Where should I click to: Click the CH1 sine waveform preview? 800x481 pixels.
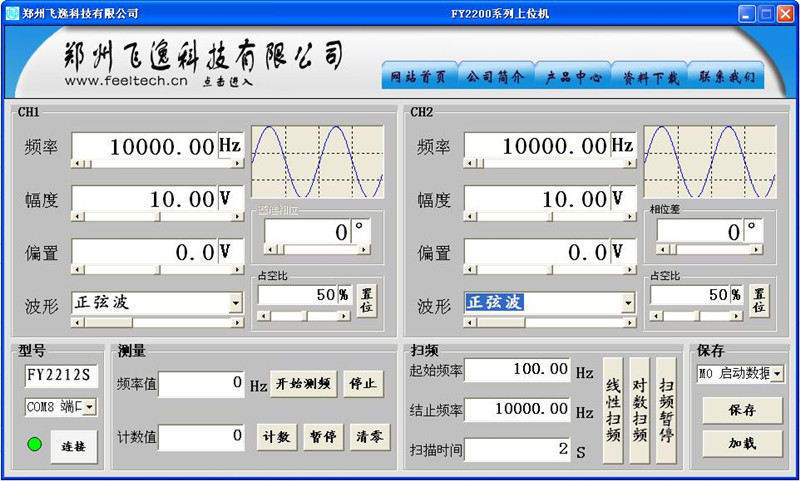point(317,162)
